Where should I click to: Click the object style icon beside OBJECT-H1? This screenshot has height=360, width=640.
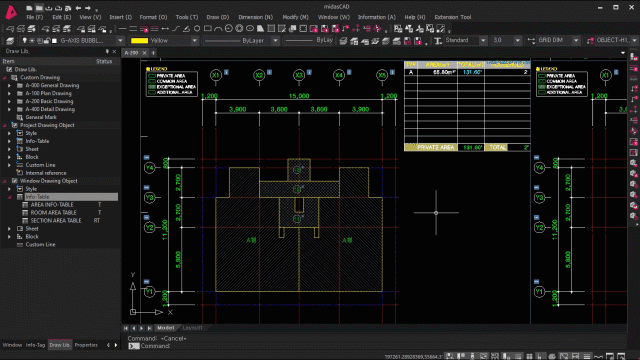(x=590, y=40)
